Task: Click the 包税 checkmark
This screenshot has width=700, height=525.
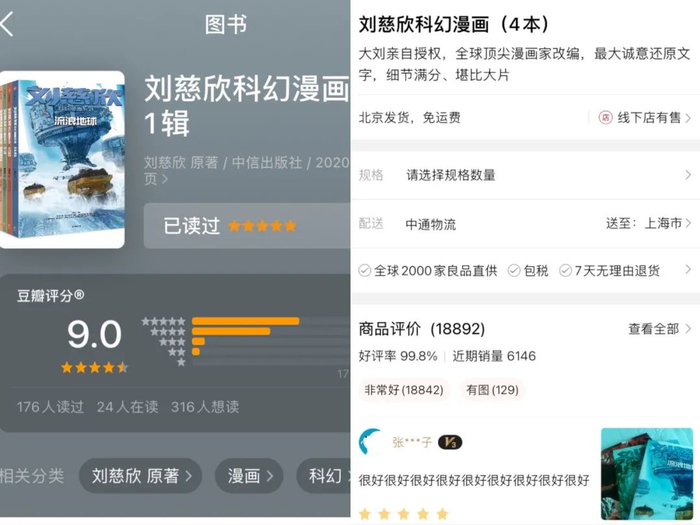Action: (514, 271)
